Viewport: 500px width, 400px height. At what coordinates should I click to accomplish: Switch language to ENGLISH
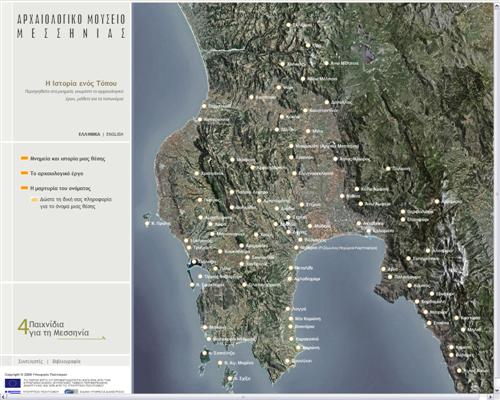(x=115, y=134)
